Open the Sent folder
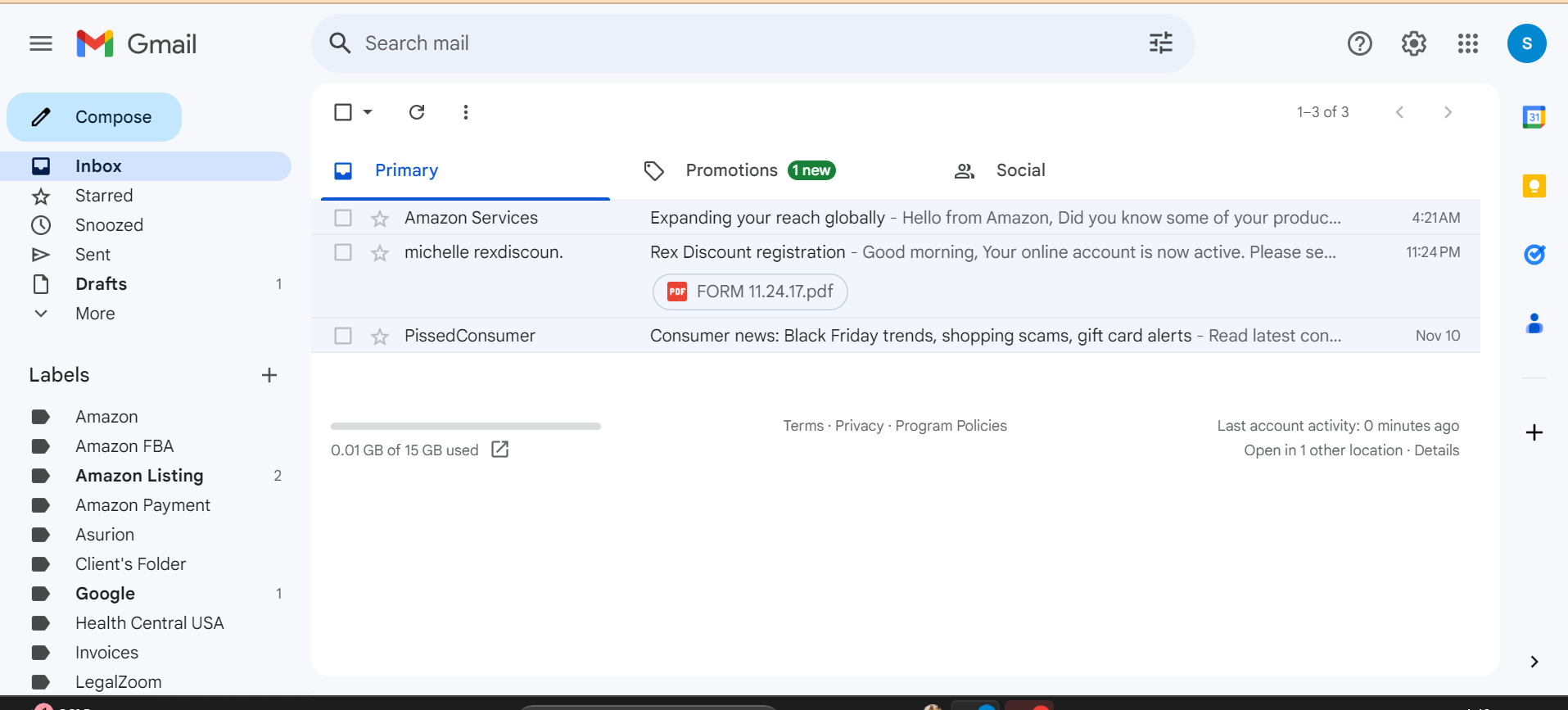The height and width of the screenshot is (710, 1568). (146, 255)
